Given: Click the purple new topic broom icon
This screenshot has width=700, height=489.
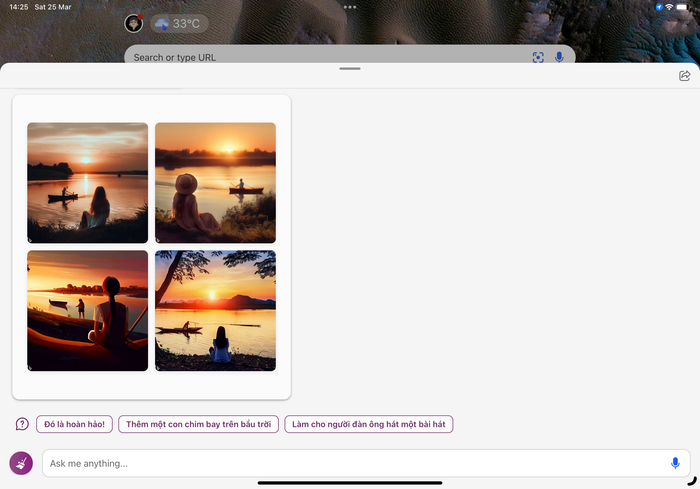Looking at the screenshot, I should (x=21, y=463).
